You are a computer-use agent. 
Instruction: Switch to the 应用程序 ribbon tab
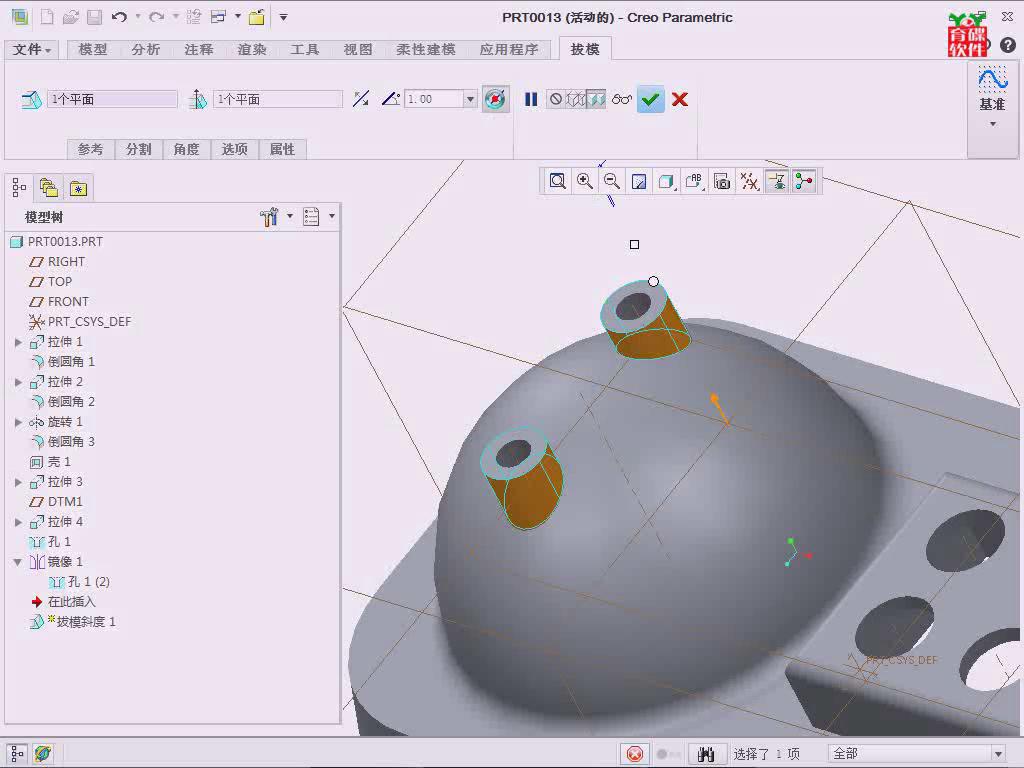[509, 50]
